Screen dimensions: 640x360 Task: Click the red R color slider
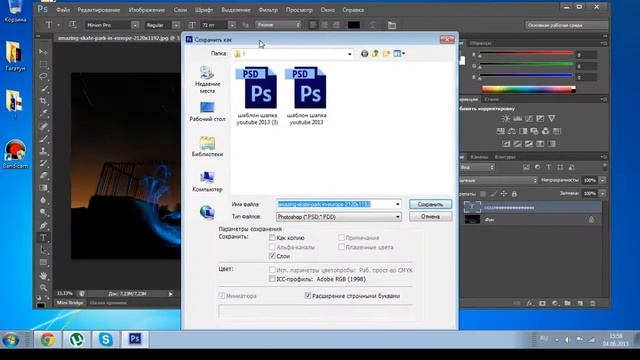click(526, 54)
